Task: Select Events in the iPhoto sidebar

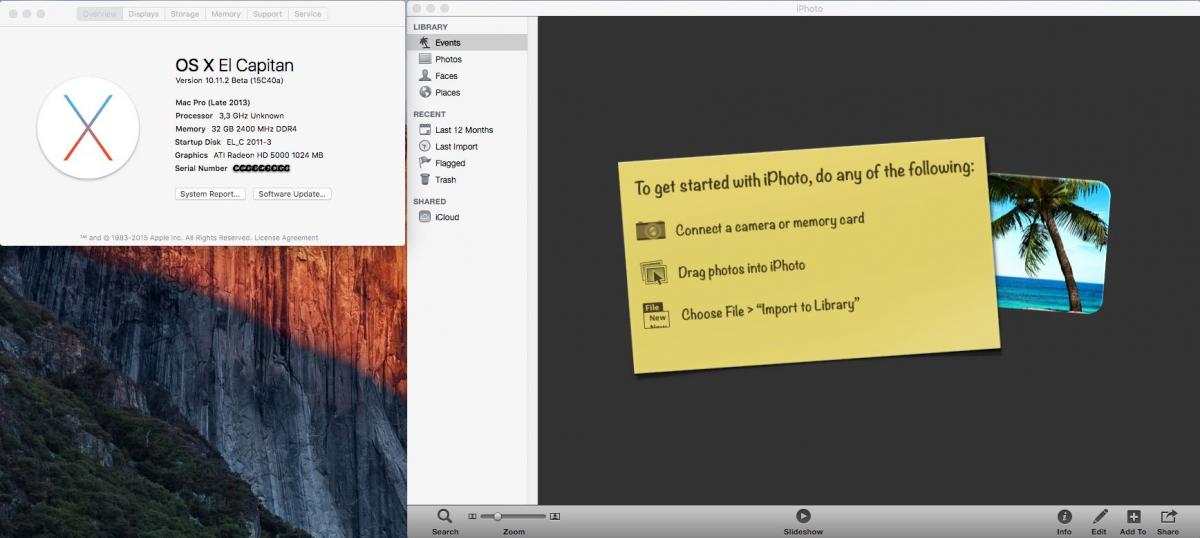Action: point(467,43)
